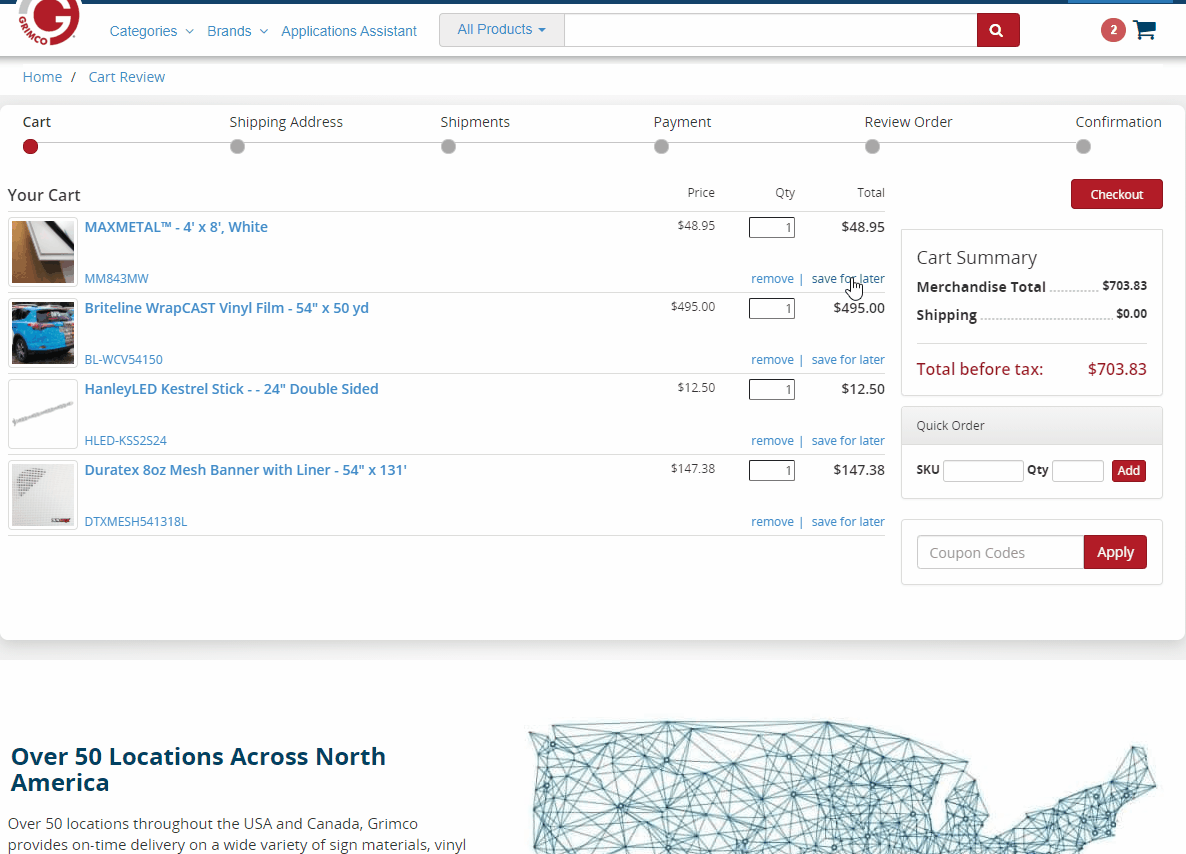Focus the Coupon Codes field

pyautogui.click(x=999, y=552)
